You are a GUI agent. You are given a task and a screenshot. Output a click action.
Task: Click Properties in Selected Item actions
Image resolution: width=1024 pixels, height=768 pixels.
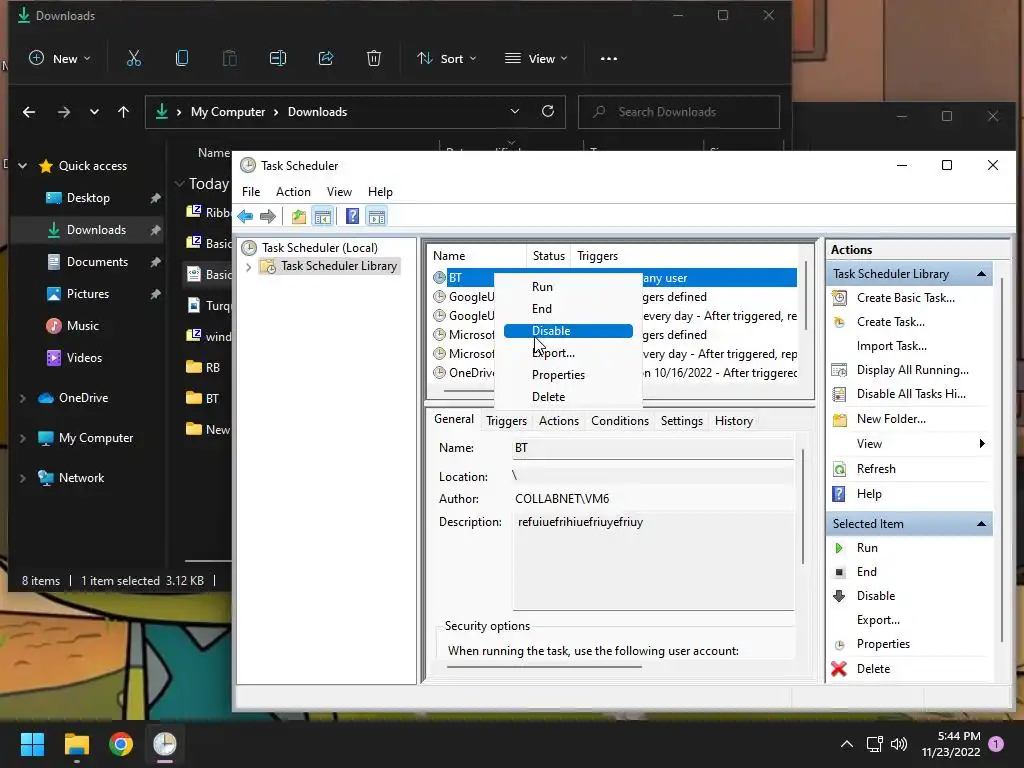tap(883, 644)
